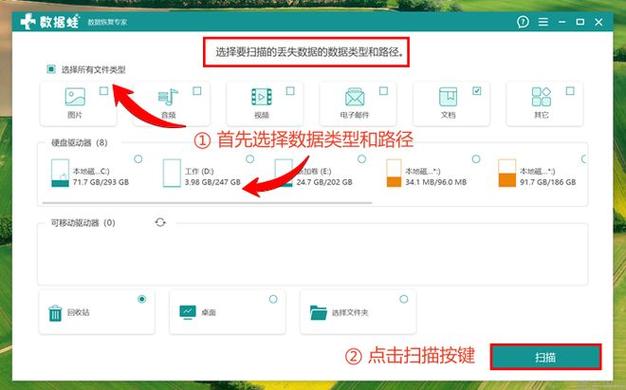This screenshot has height=390, width=626.
Task: Click the 图片 picture type icon
Action: (x=75, y=97)
